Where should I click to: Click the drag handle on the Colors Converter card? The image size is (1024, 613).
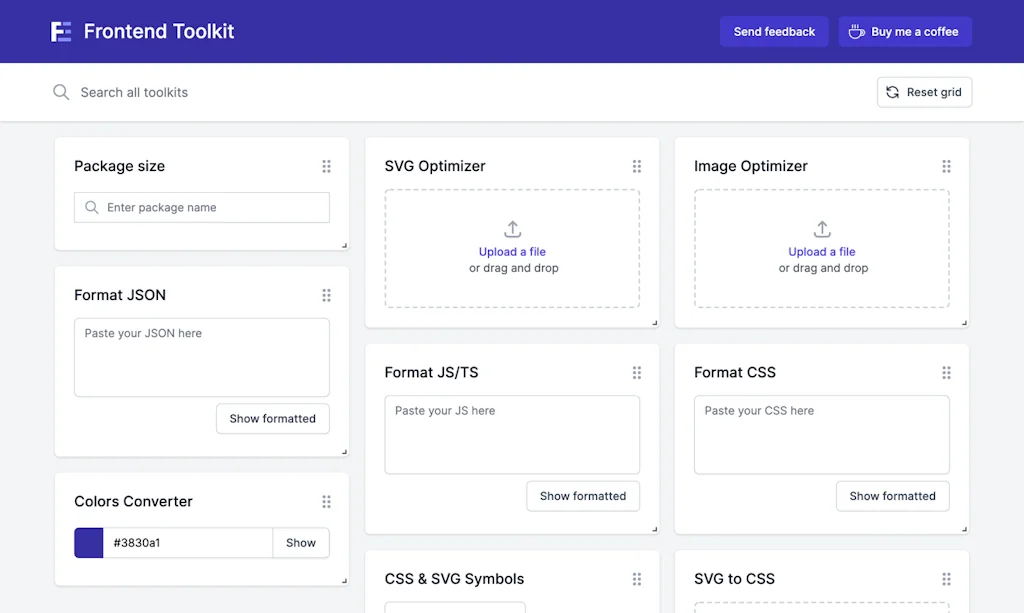point(326,501)
